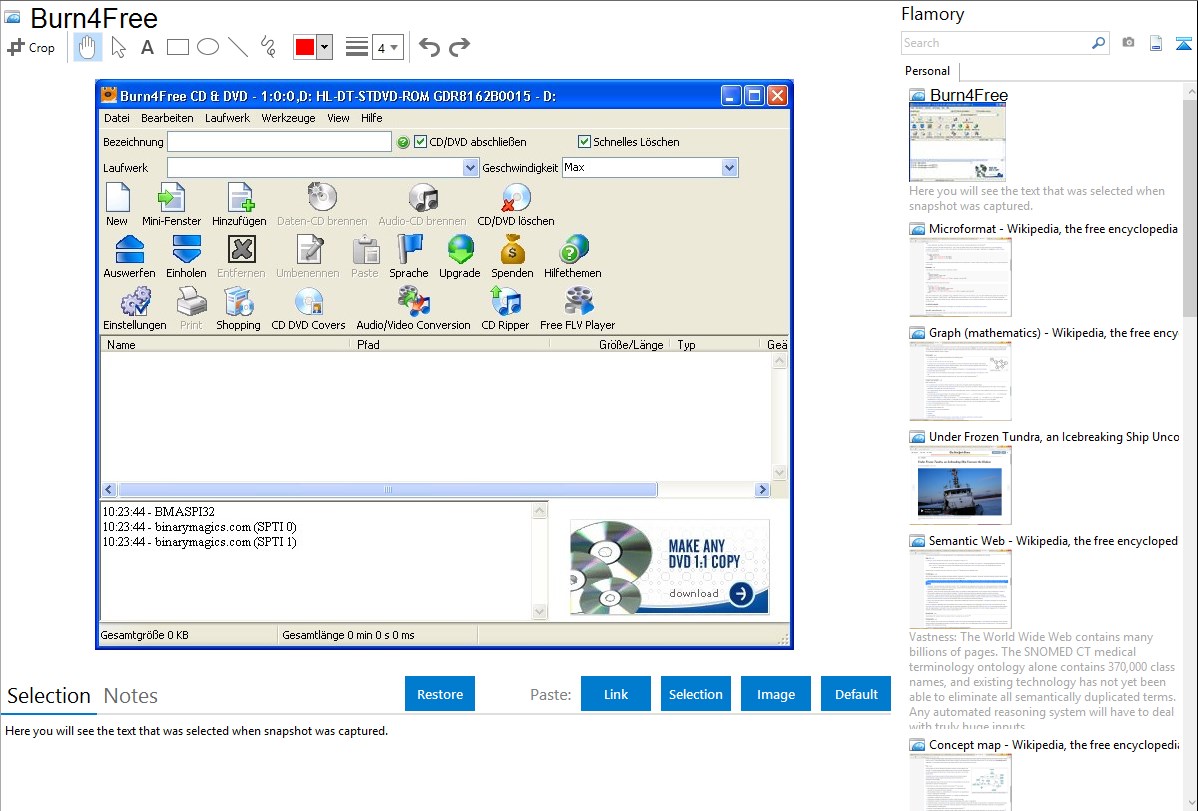Click the search magnifier icon
This screenshot has width=1198, height=811.
(1098, 43)
